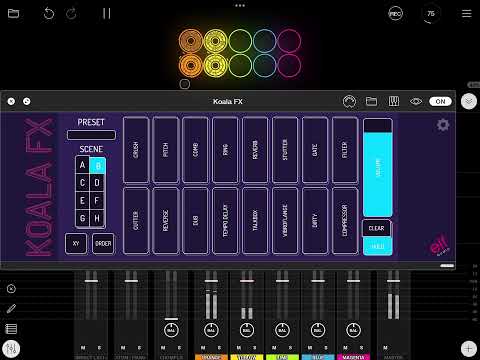Select scene D
This screenshot has width=480, height=360.
pos(97,183)
